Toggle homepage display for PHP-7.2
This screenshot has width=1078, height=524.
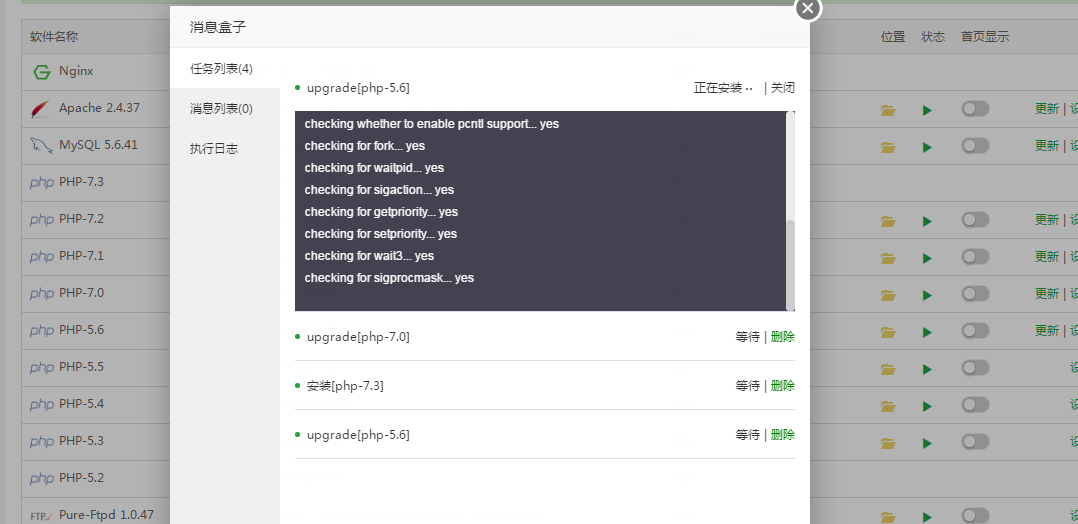click(x=975, y=220)
